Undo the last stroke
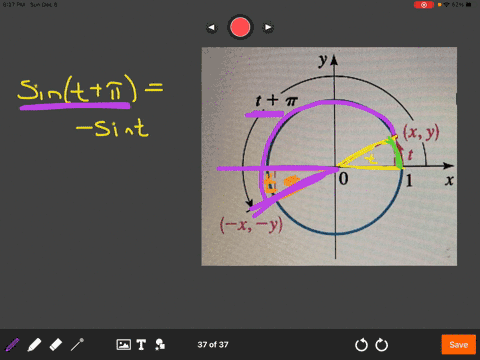The image size is (480, 360). [361, 345]
